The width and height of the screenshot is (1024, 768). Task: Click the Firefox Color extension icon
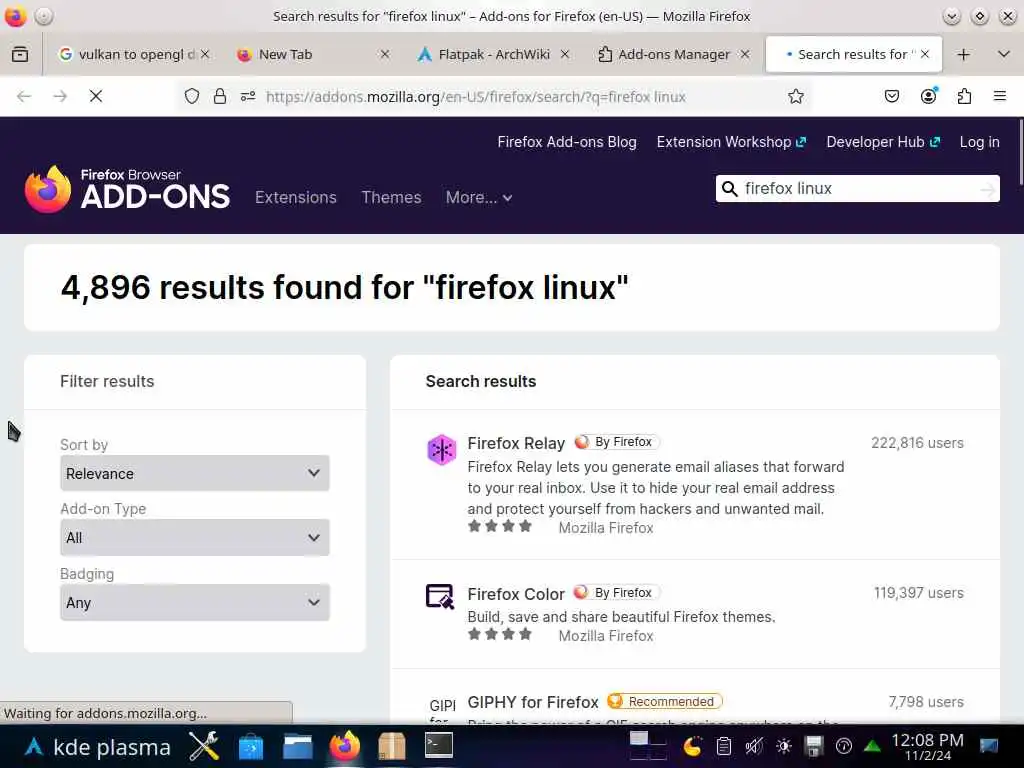tap(440, 596)
